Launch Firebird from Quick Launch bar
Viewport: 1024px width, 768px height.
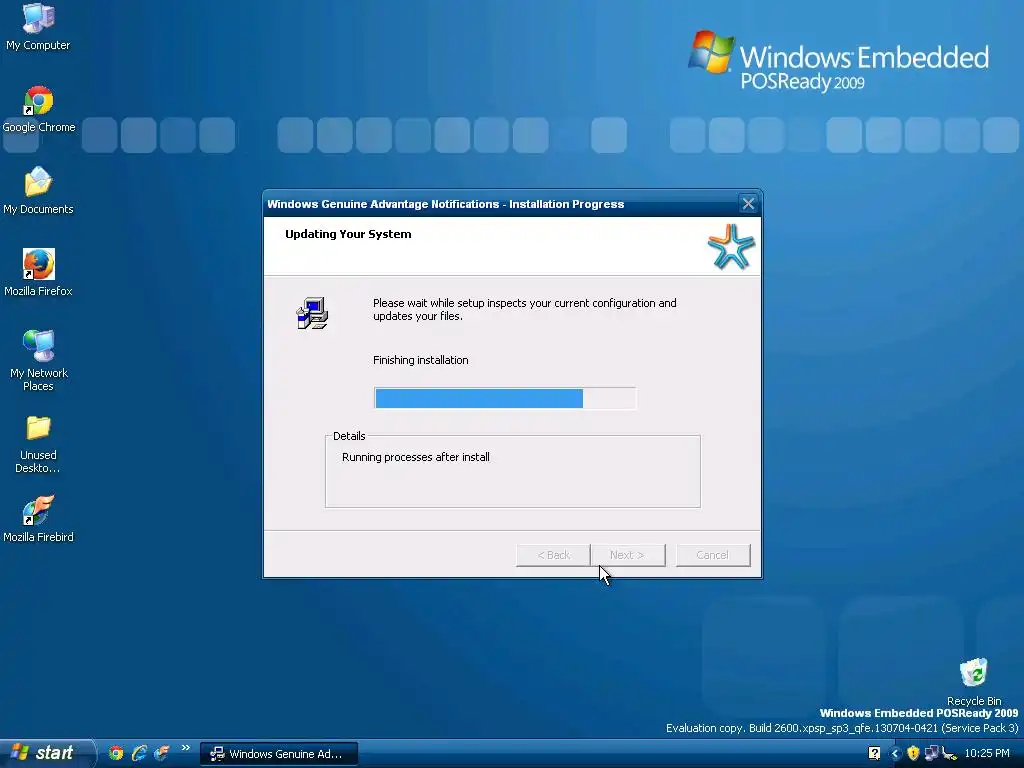[x=161, y=754]
